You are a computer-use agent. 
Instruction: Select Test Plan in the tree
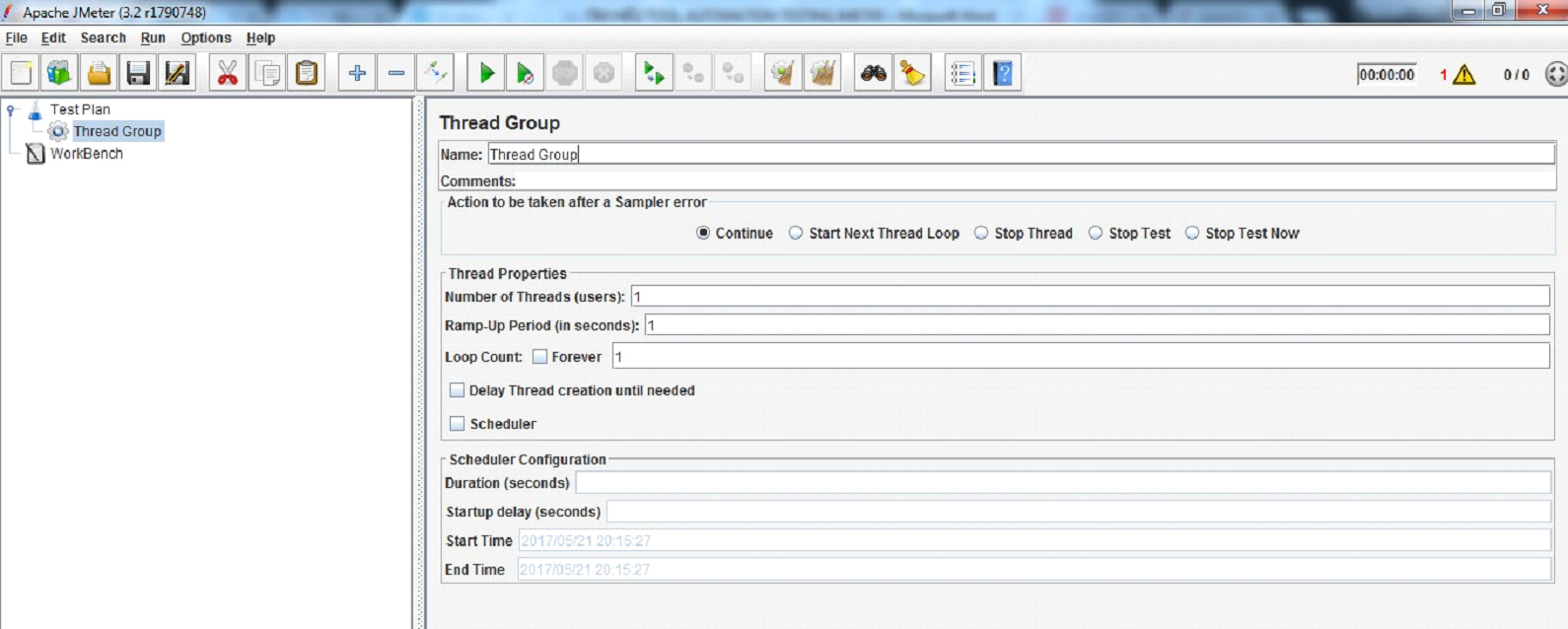point(80,109)
